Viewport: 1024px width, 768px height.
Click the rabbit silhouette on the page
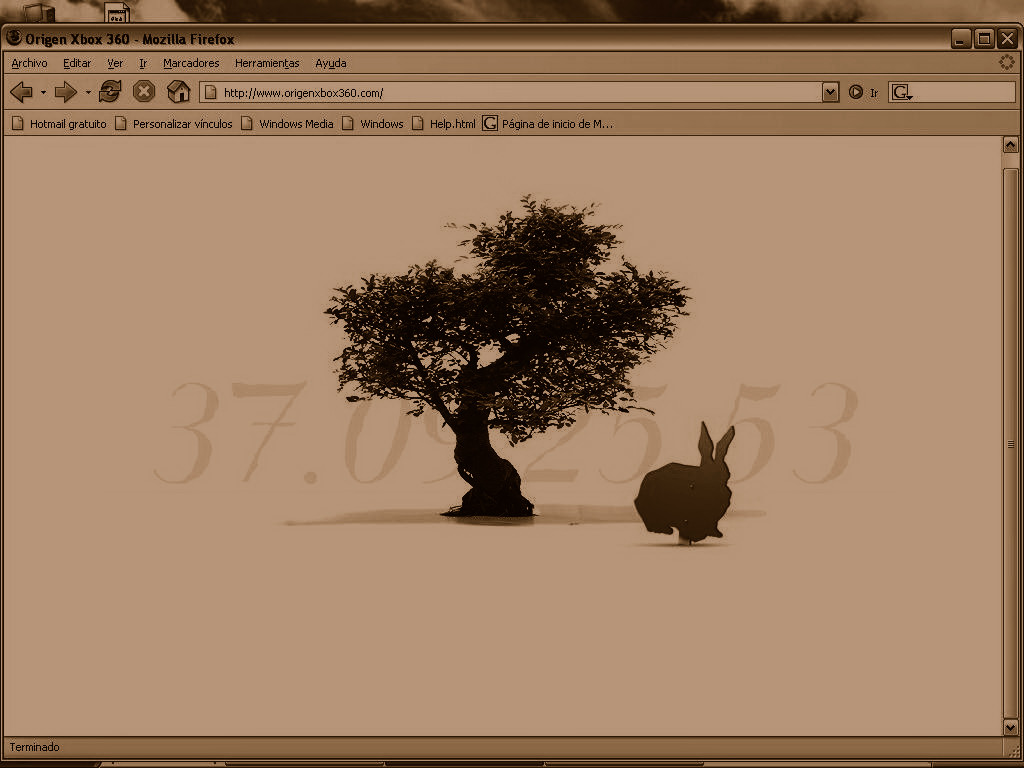click(x=686, y=485)
